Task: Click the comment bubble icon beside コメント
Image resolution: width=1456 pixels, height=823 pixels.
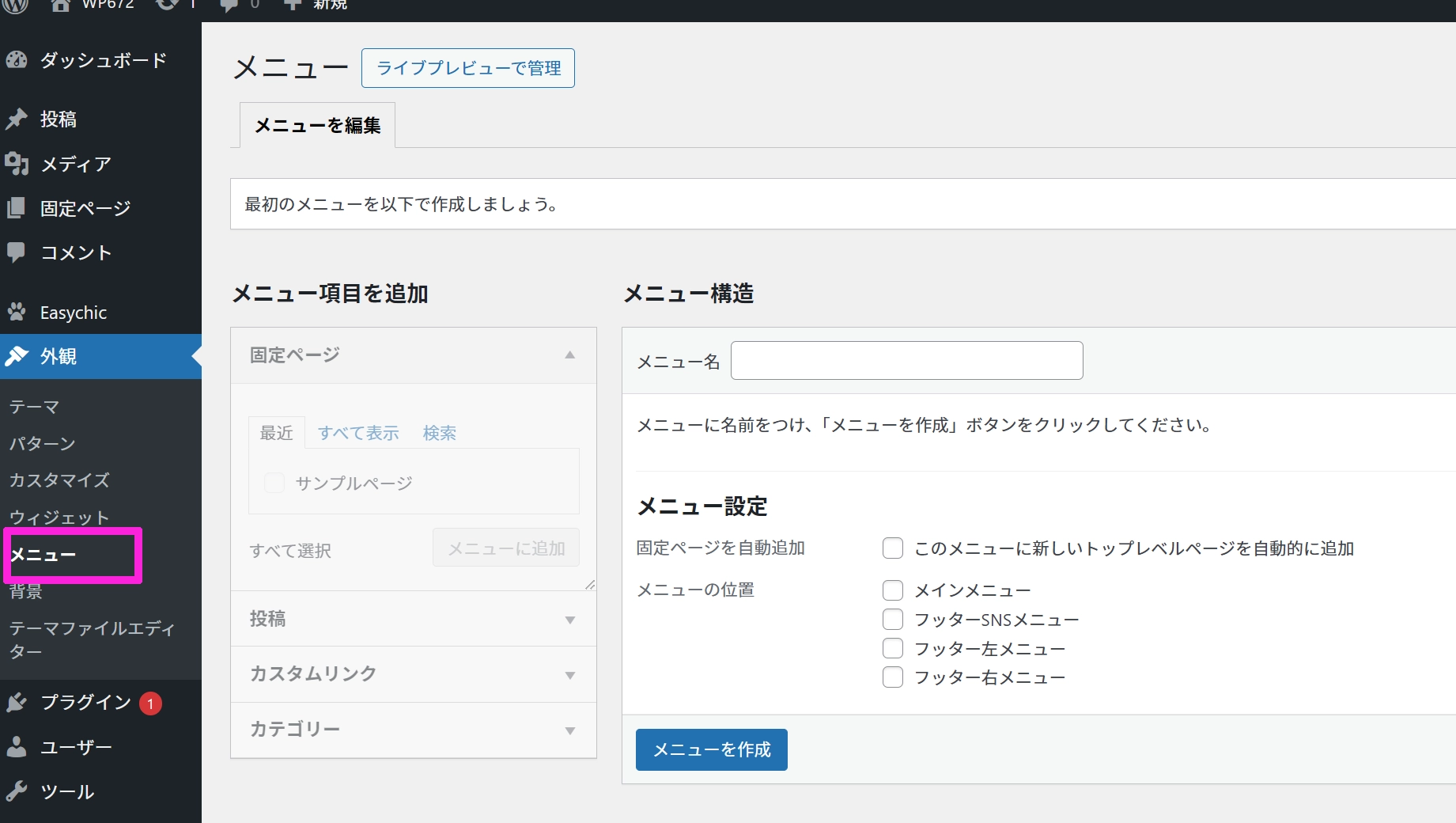Action: pos(17,252)
